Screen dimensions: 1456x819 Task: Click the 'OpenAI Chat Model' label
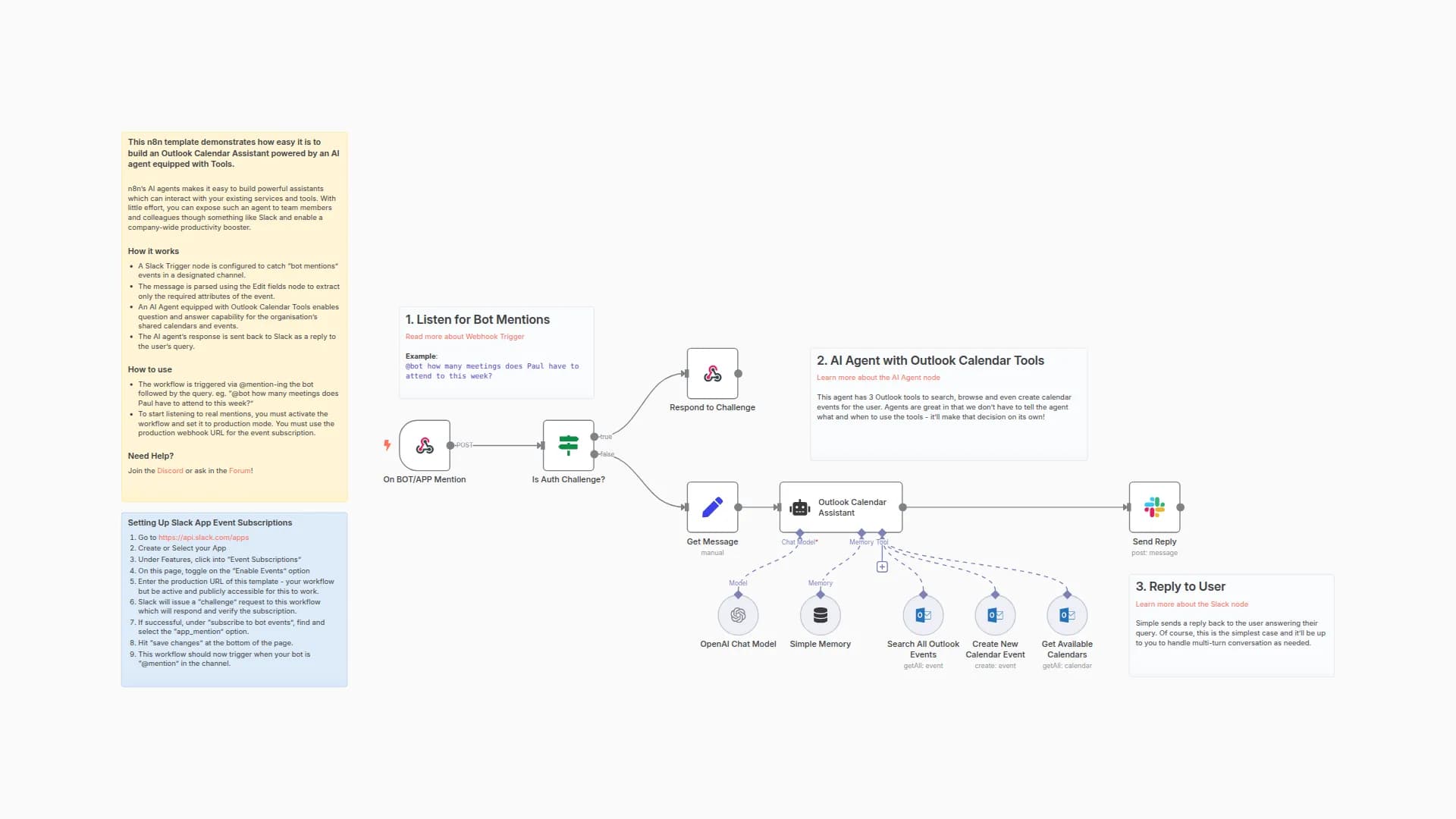[738, 644]
